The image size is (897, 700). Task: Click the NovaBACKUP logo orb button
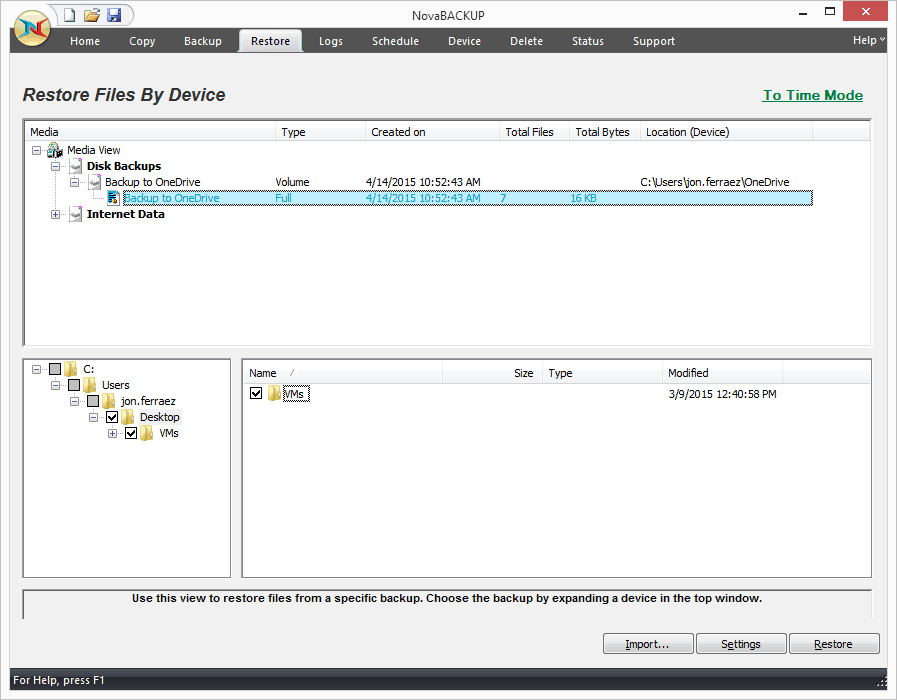[31, 29]
